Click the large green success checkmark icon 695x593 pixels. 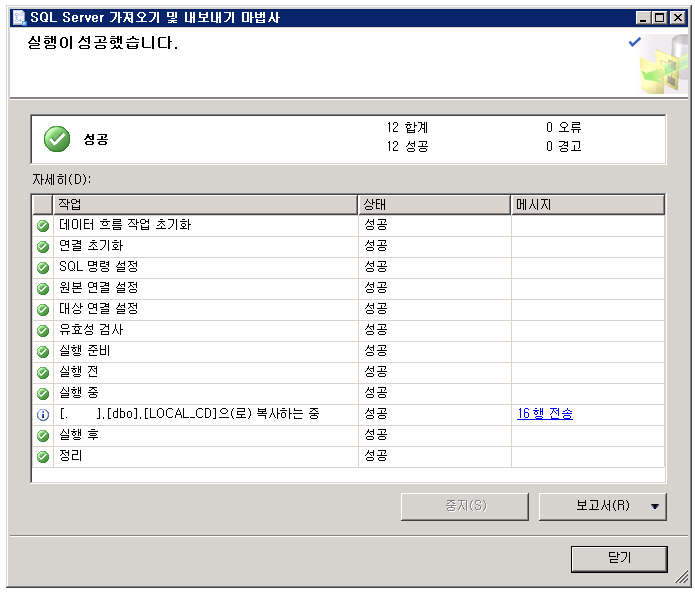[57, 139]
